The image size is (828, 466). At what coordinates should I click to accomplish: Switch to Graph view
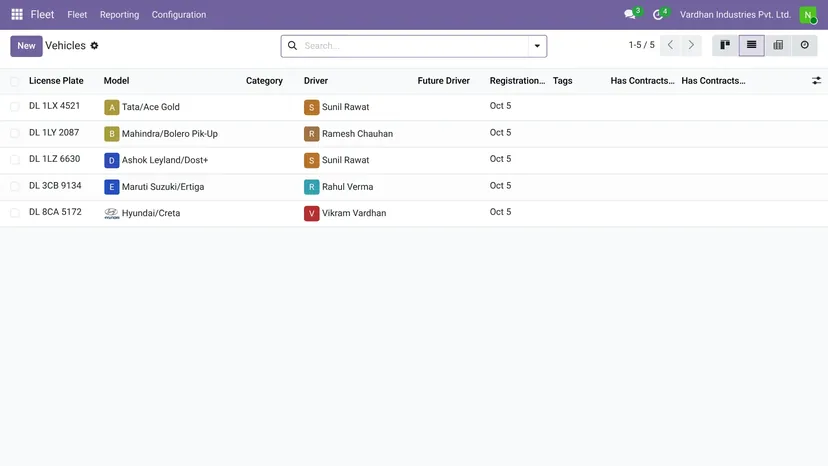point(778,45)
